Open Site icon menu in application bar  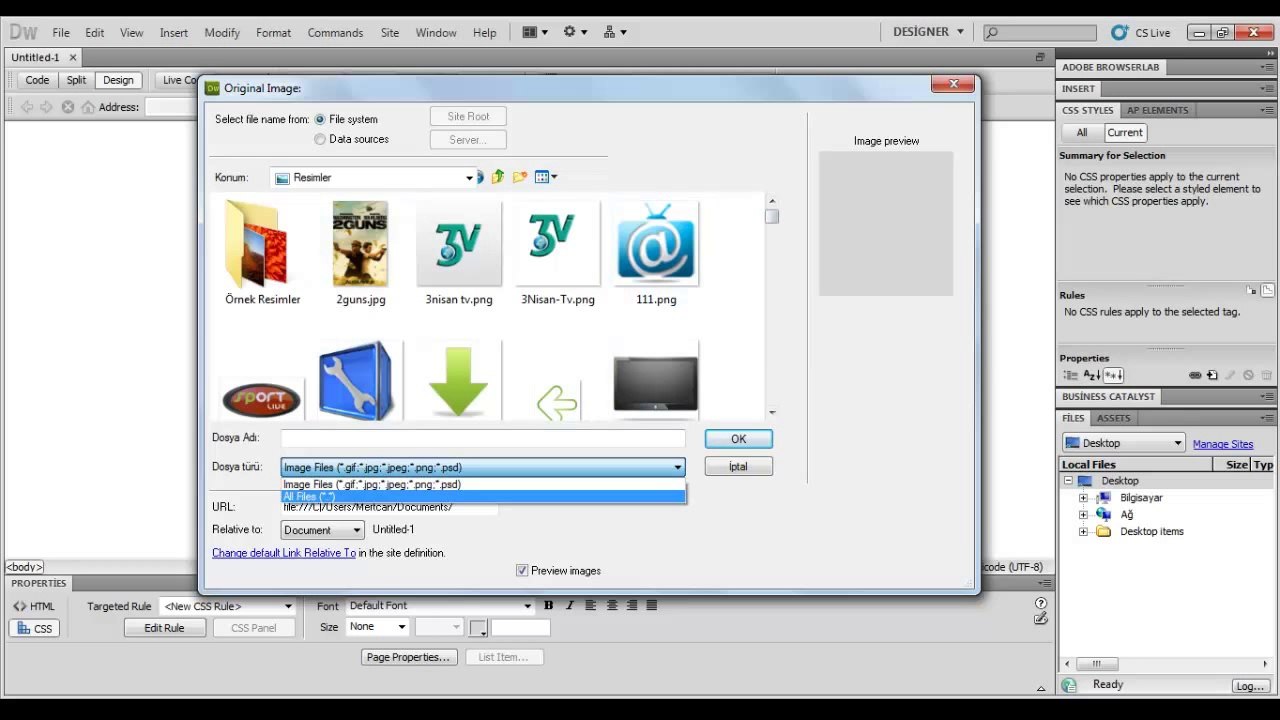[x=615, y=32]
